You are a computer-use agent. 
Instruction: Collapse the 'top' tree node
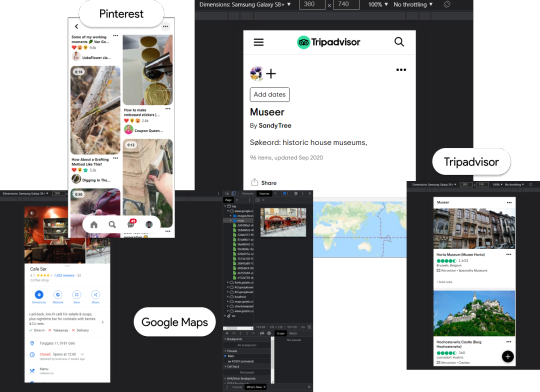(225, 206)
